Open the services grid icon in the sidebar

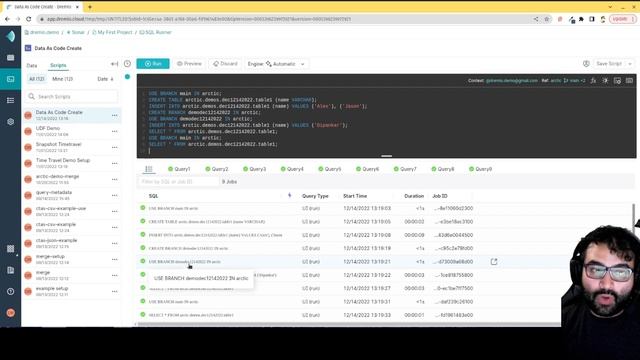click(11, 249)
